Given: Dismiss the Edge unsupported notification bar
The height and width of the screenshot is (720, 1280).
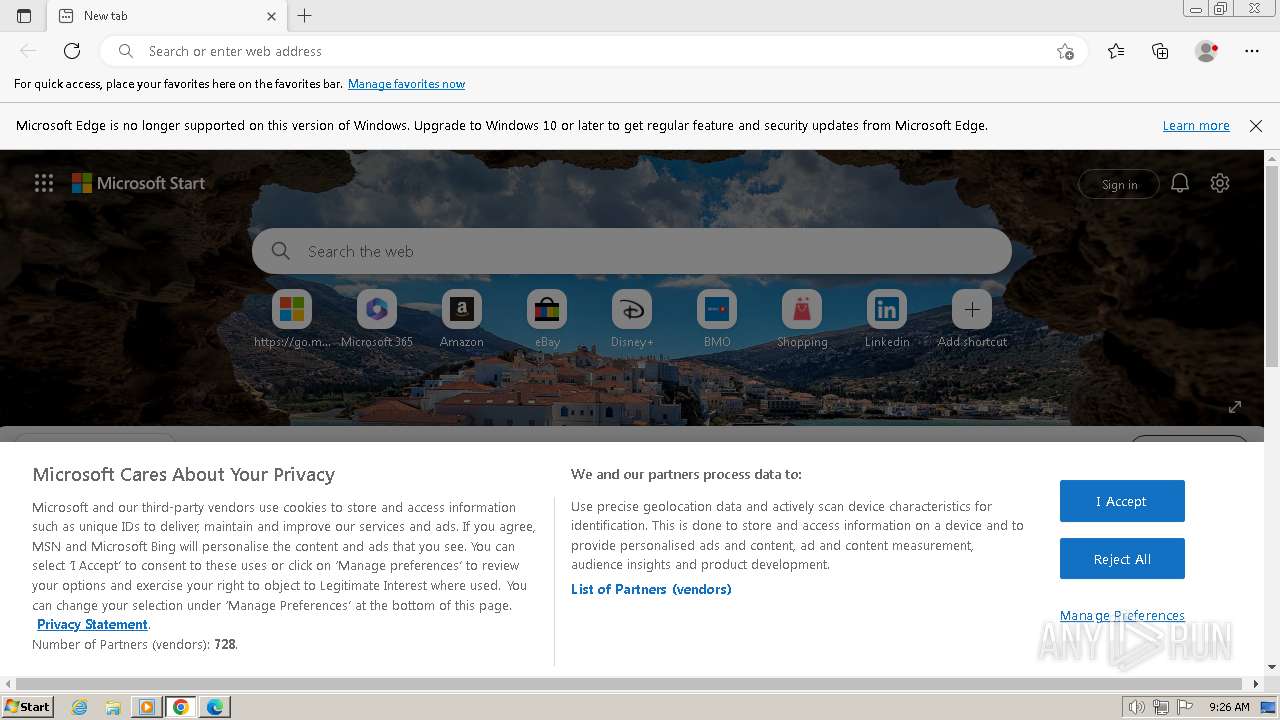Looking at the screenshot, I should pyautogui.click(x=1256, y=126).
